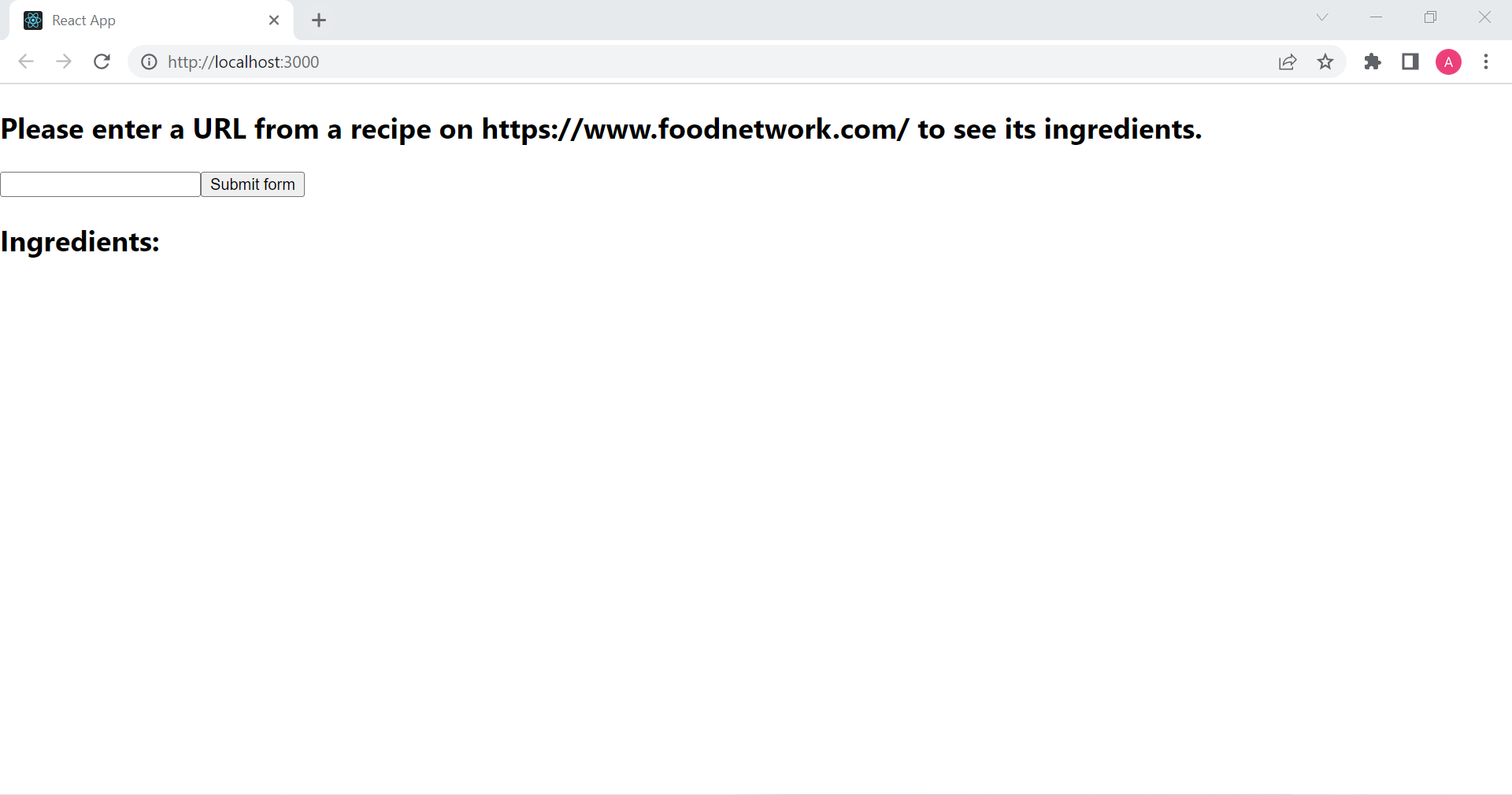Click the browser back arrow
Viewport: 1512px width, 795px height.
26,61
